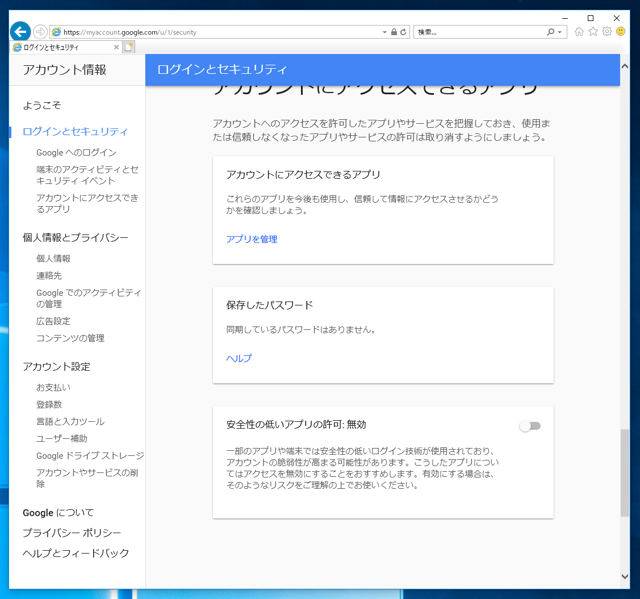Click the browser Forward arrow button

click(x=40, y=31)
